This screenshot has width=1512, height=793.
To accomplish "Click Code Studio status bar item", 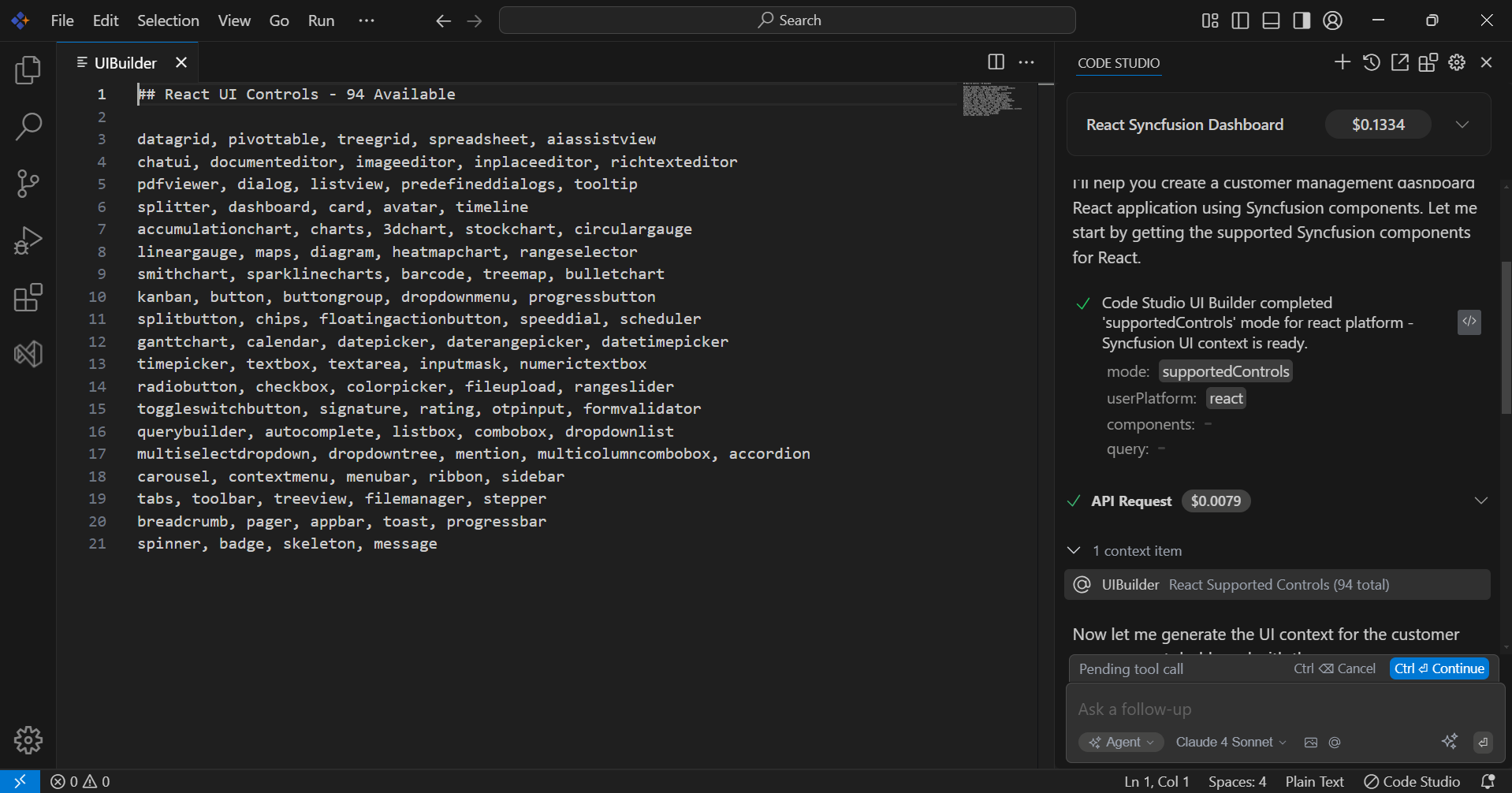I will [1412, 781].
